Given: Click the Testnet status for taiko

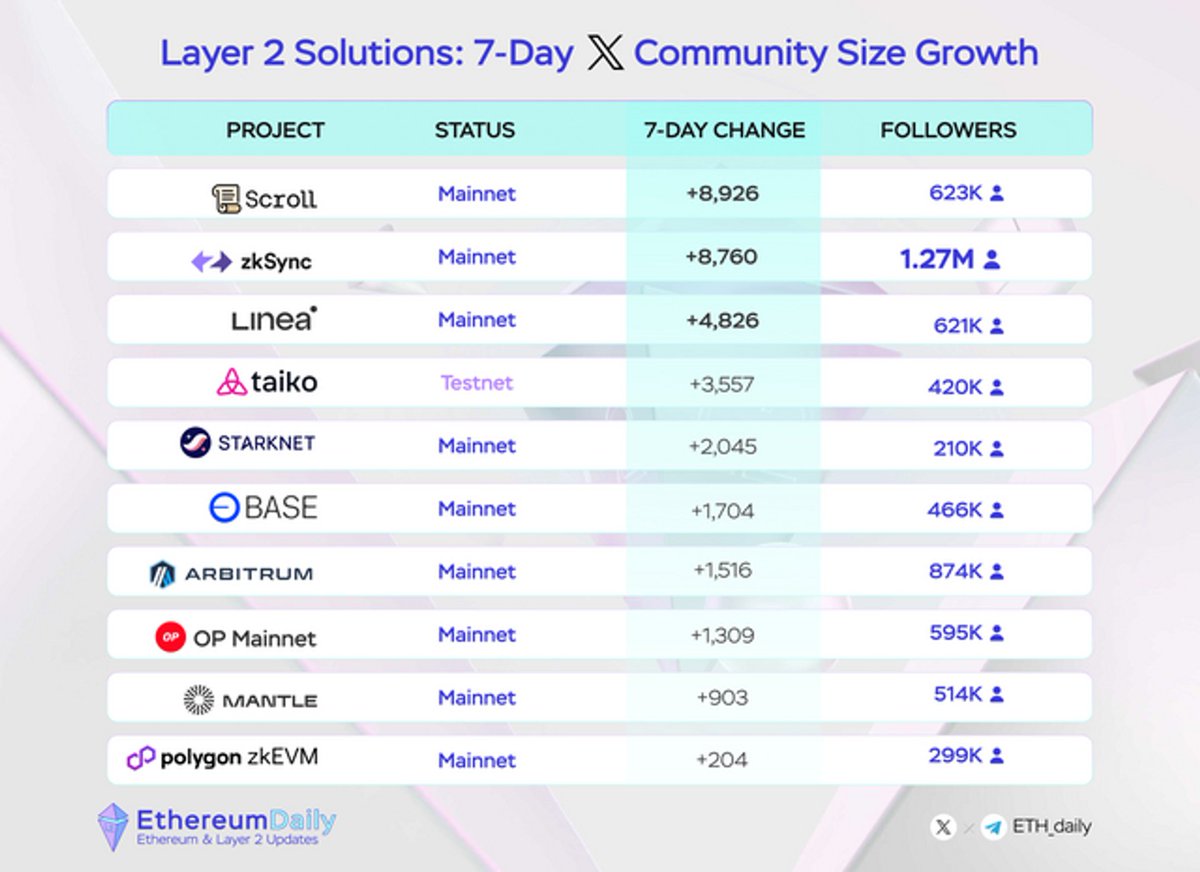Looking at the screenshot, I should click(x=477, y=382).
